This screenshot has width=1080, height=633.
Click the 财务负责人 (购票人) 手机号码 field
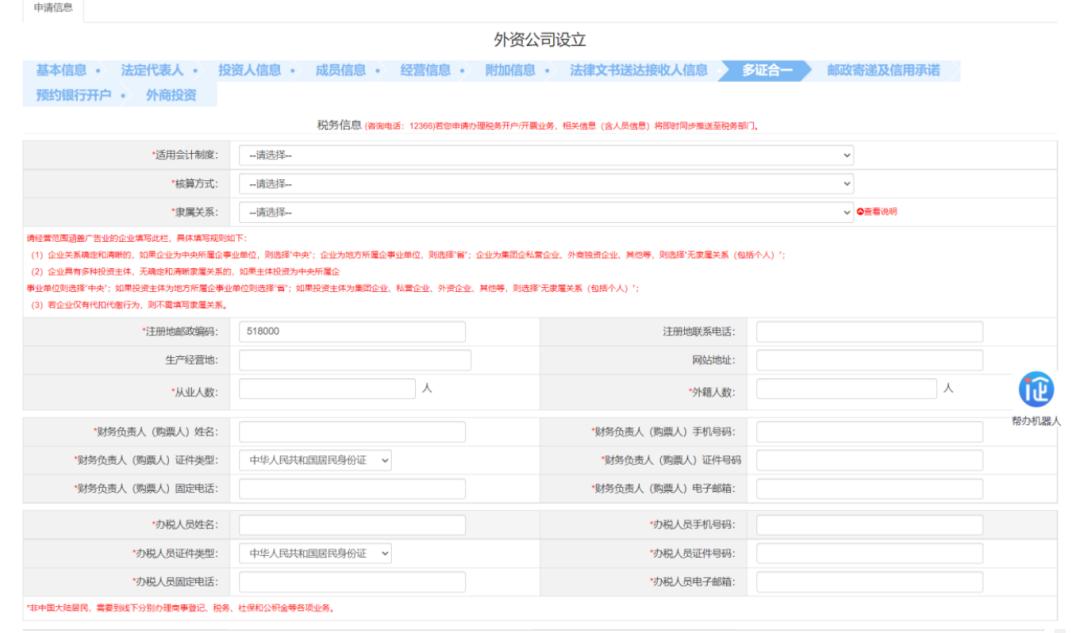point(869,432)
